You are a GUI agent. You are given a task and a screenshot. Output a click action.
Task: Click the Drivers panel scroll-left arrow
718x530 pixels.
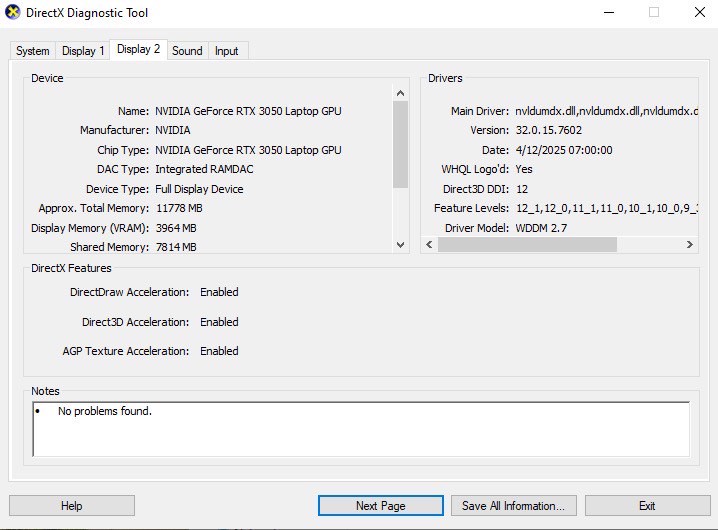429,245
